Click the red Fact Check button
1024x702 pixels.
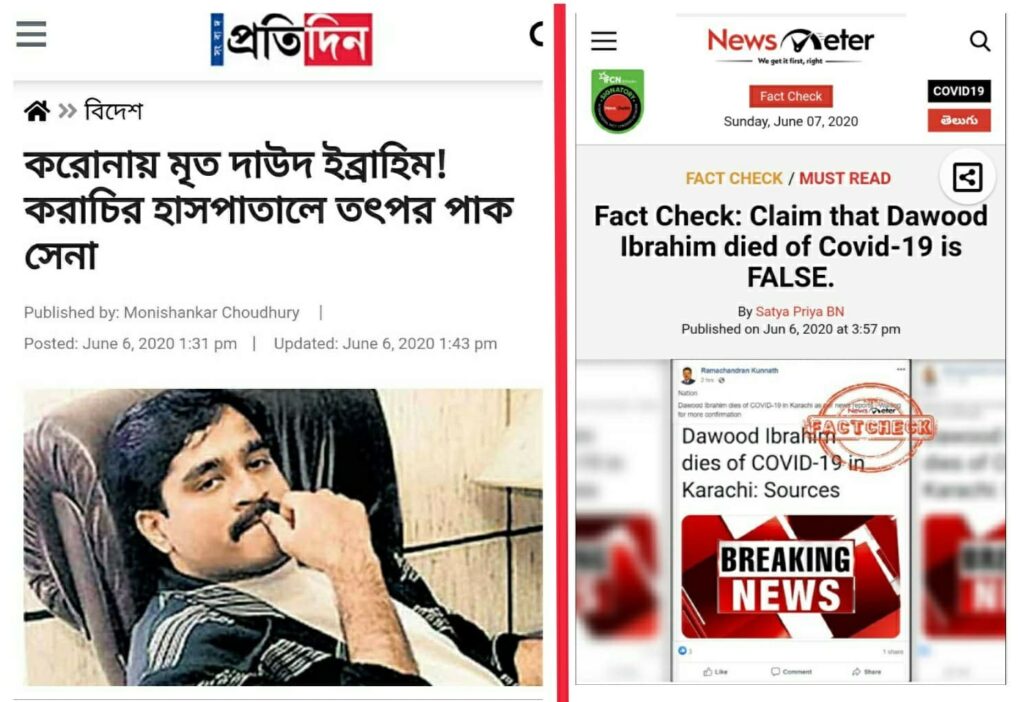point(791,96)
